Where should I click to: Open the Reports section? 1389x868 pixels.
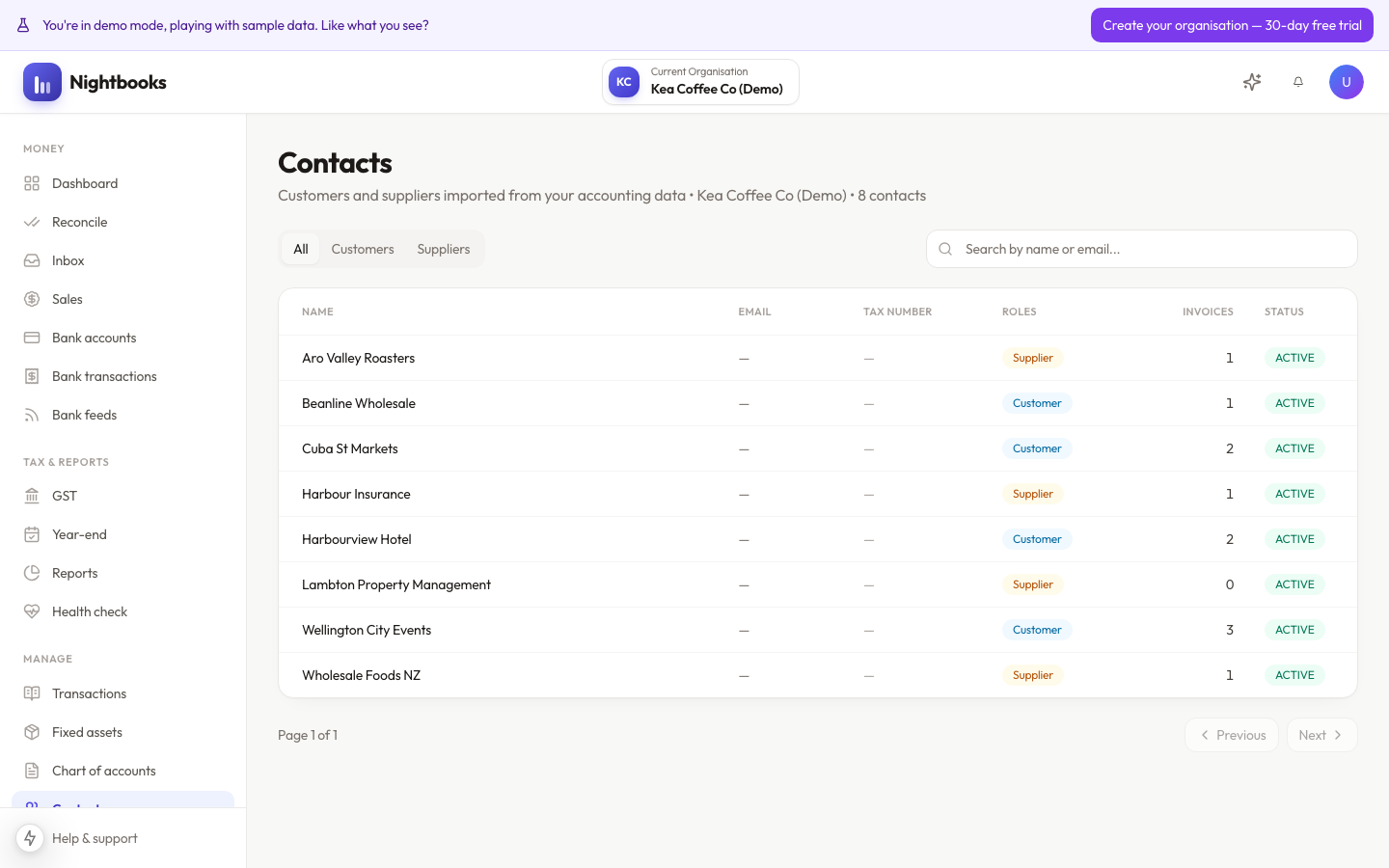123,573
